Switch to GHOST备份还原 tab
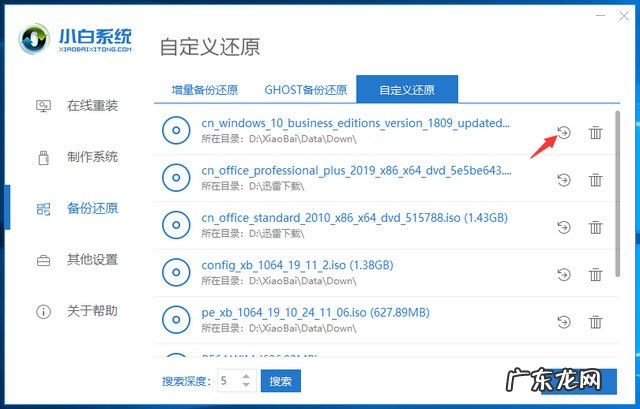This screenshot has height=409, width=640. [x=306, y=90]
